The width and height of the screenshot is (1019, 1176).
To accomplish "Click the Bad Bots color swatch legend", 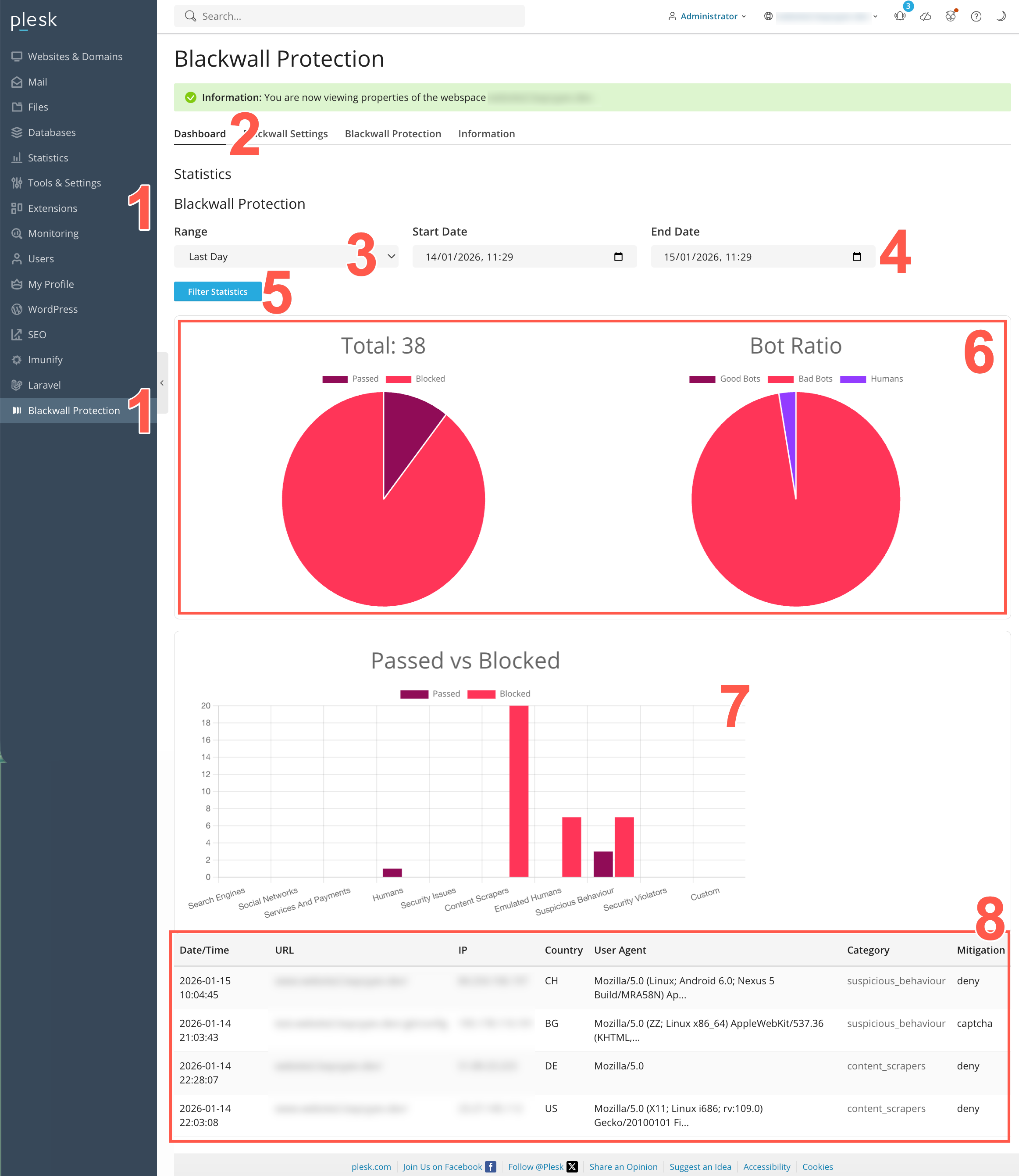I will [780, 379].
